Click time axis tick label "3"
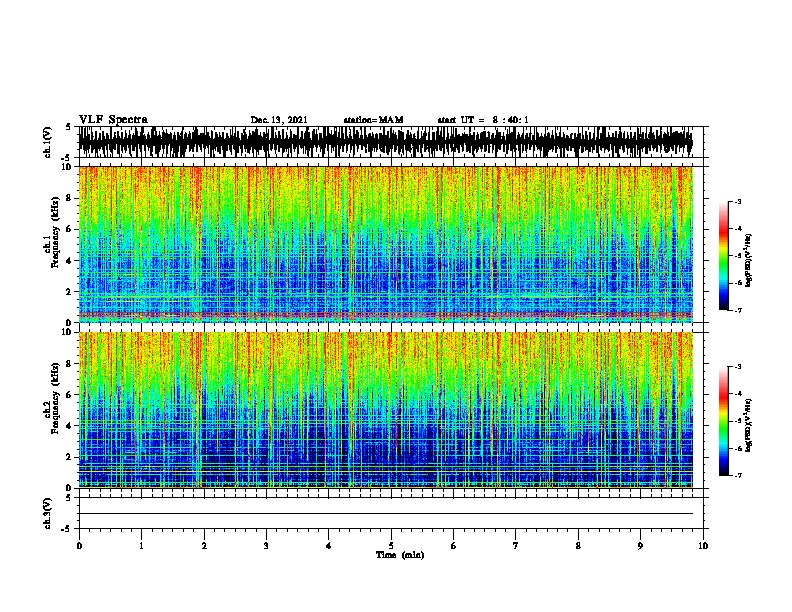The height and width of the screenshot is (612, 792). click(266, 546)
